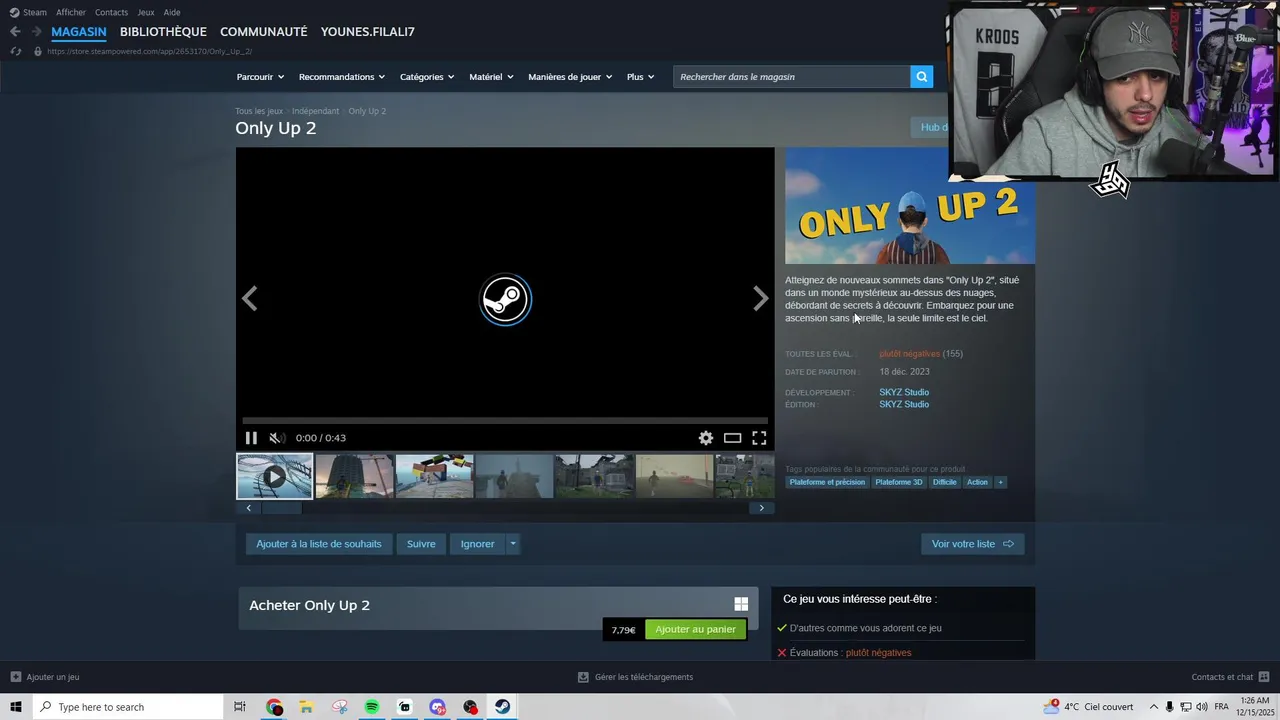Open the MAGASIN tab
This screenshot has width=1280, height=720.
pos(79,32)
